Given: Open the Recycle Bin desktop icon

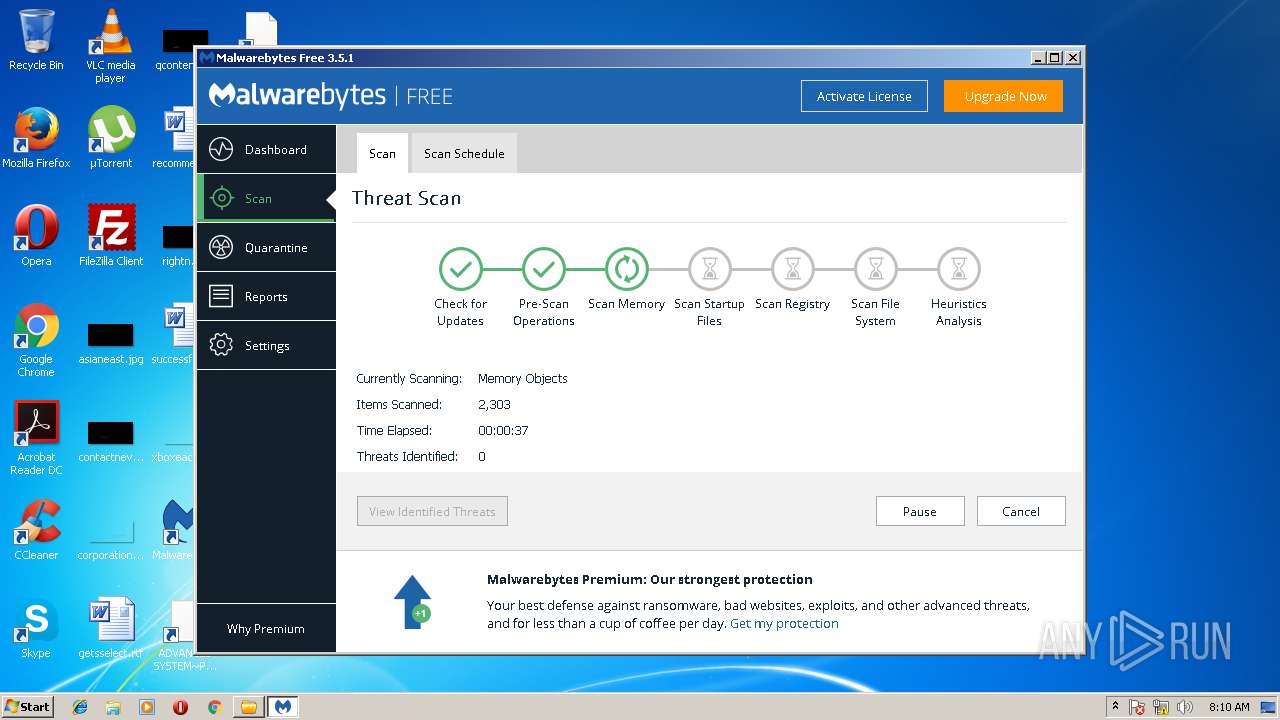Looking at the screenshot, I should coord(36,40).
